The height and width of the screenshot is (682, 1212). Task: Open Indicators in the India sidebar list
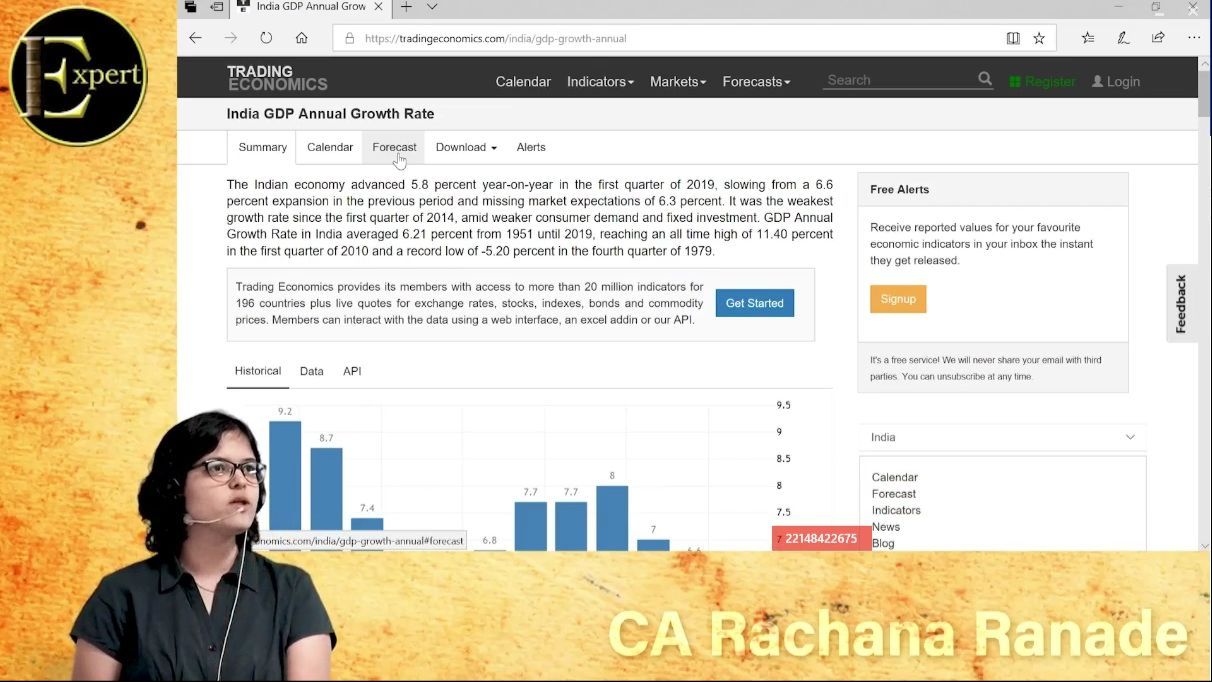[x=896, y=510]
